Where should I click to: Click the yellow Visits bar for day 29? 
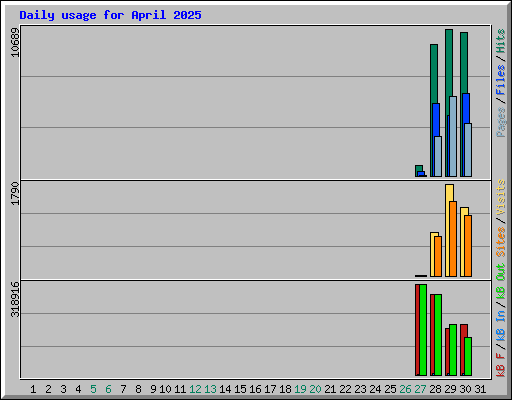pos(449,193)
